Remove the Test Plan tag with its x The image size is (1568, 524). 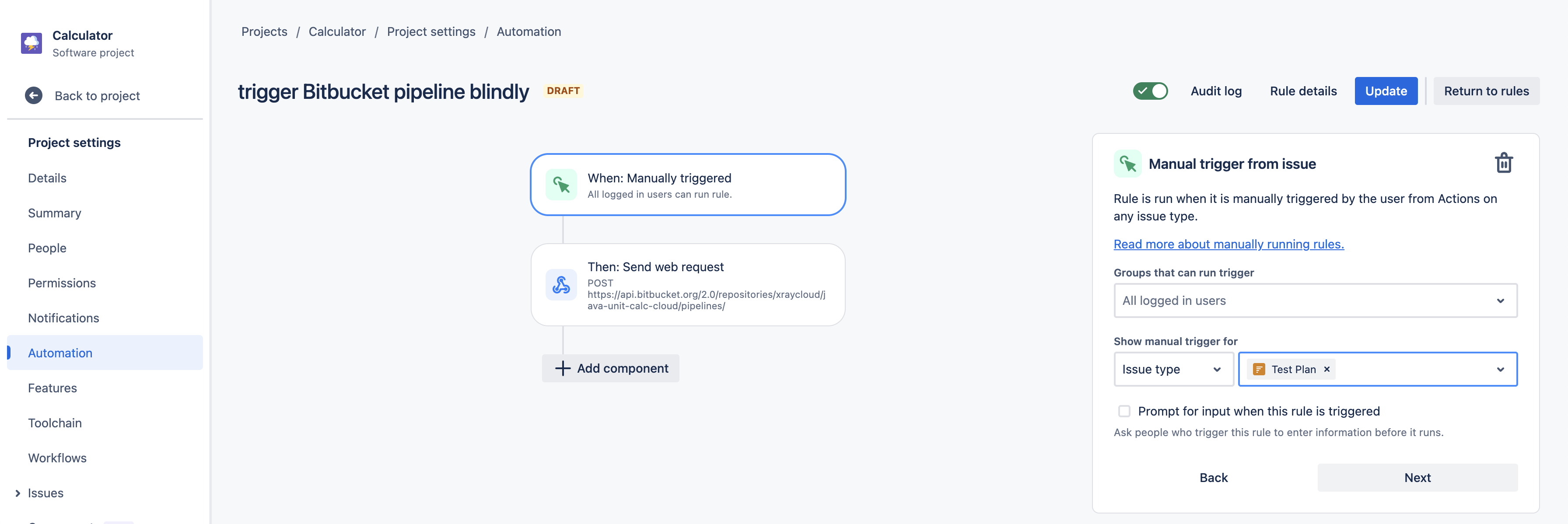(1327, 370)
